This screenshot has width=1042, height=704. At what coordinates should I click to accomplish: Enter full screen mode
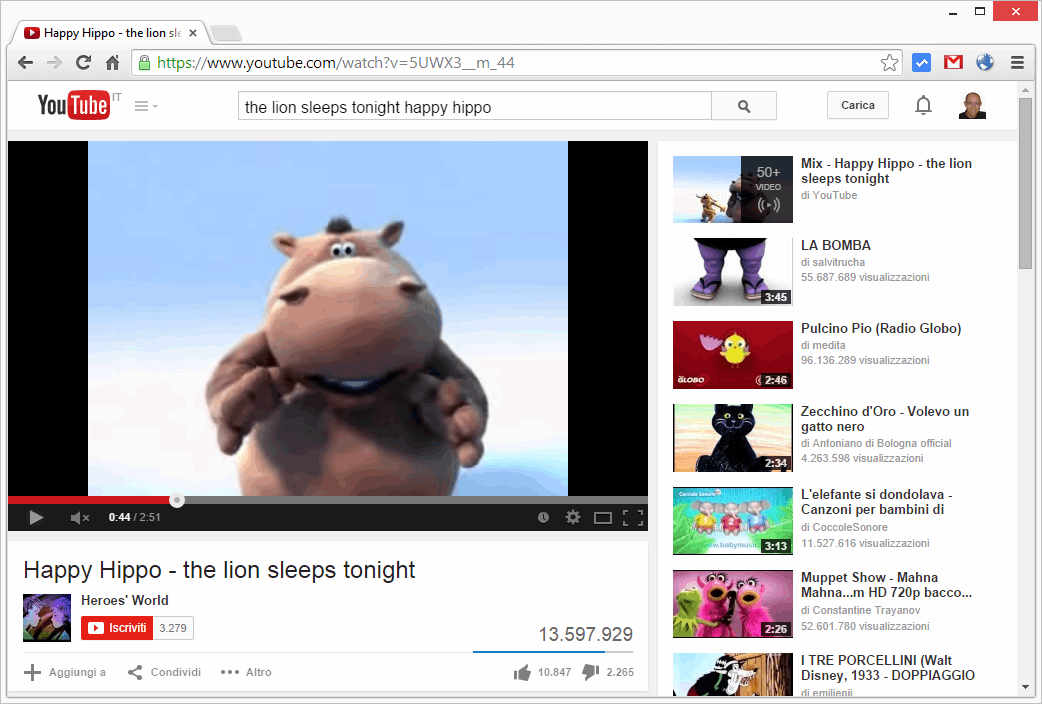(633, 518)
